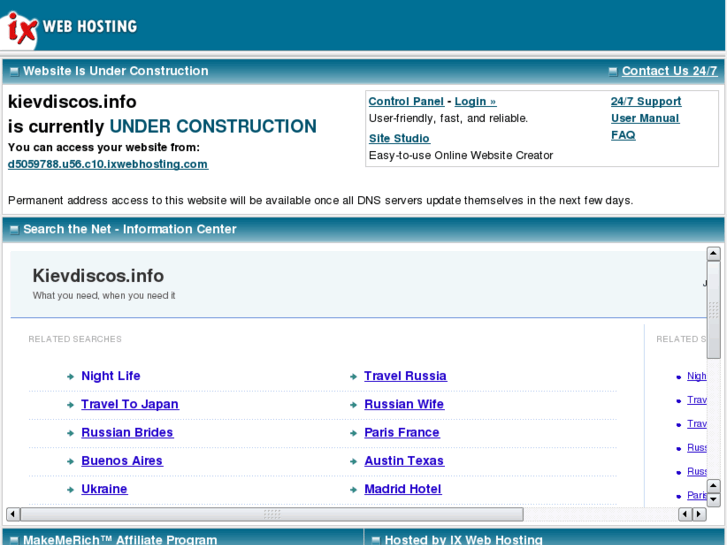Click the arrow bullet beside Travel Russia
This screenshot has height=545, width=727.
pyautogui.click(x=353, y=377)
